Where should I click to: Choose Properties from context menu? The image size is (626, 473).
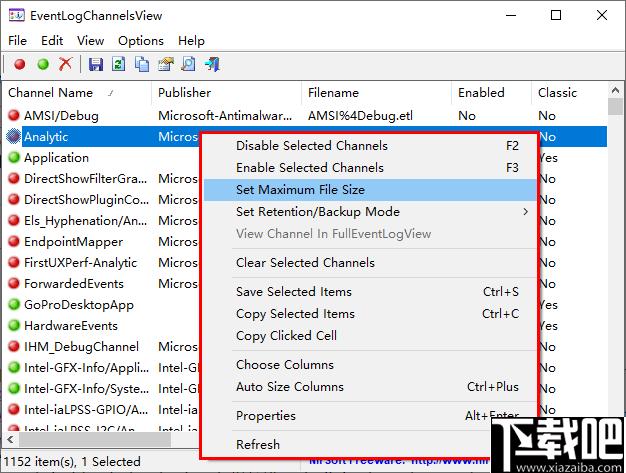[x=370, y=416]
